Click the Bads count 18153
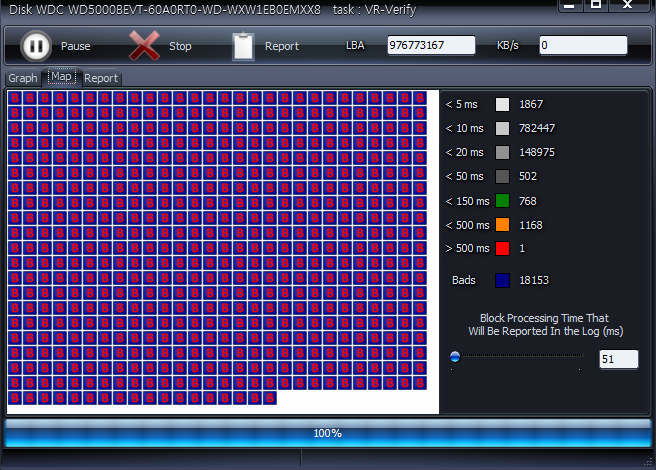The image size is (656, 470). click(x=534, y=280)
